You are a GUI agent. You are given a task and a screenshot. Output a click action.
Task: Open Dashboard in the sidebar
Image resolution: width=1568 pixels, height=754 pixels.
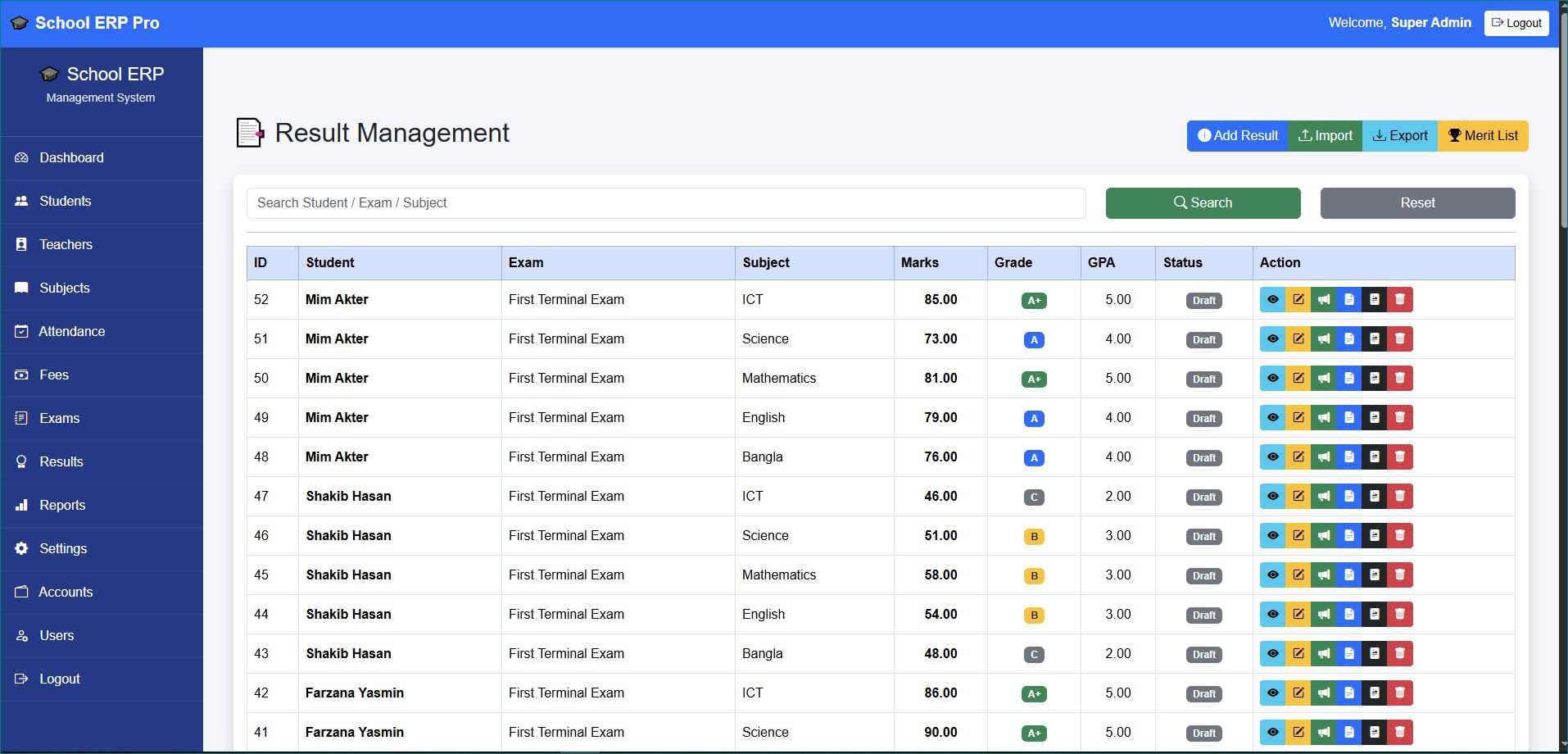pyautogui.click(x=102, y=158)
